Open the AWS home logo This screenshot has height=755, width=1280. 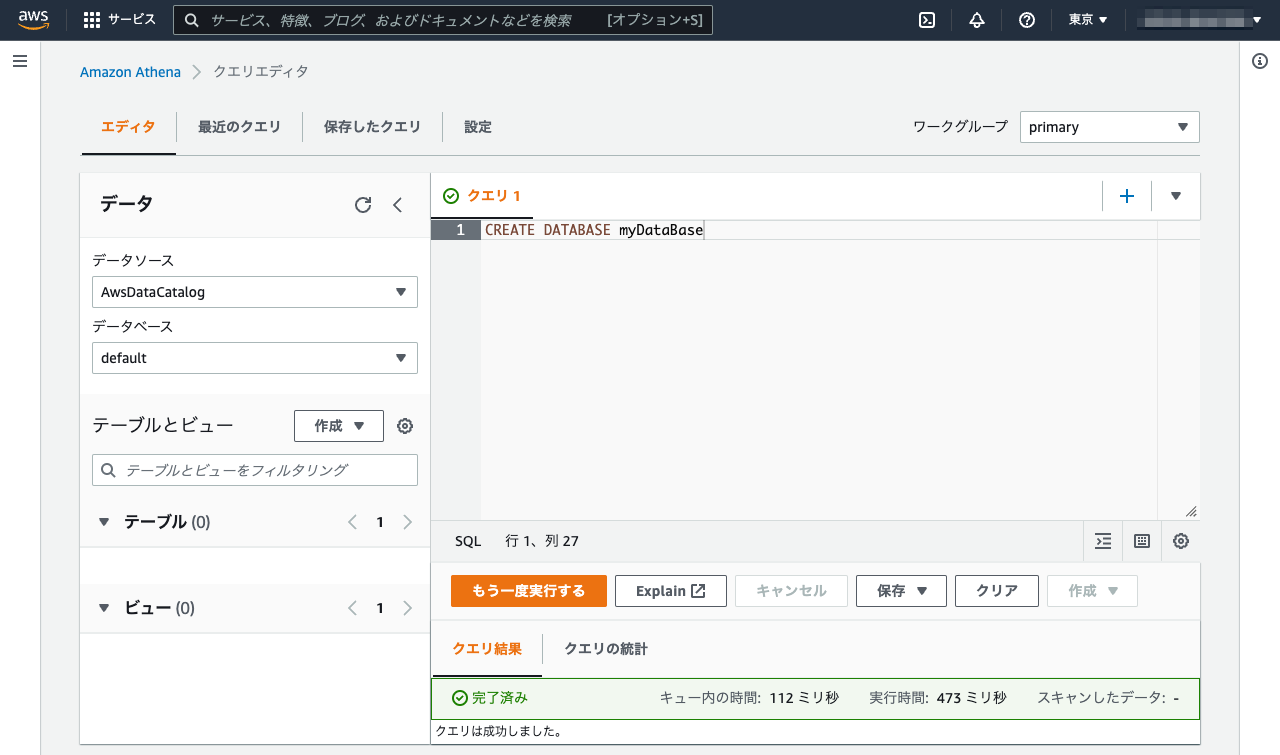tap(33, 19)
